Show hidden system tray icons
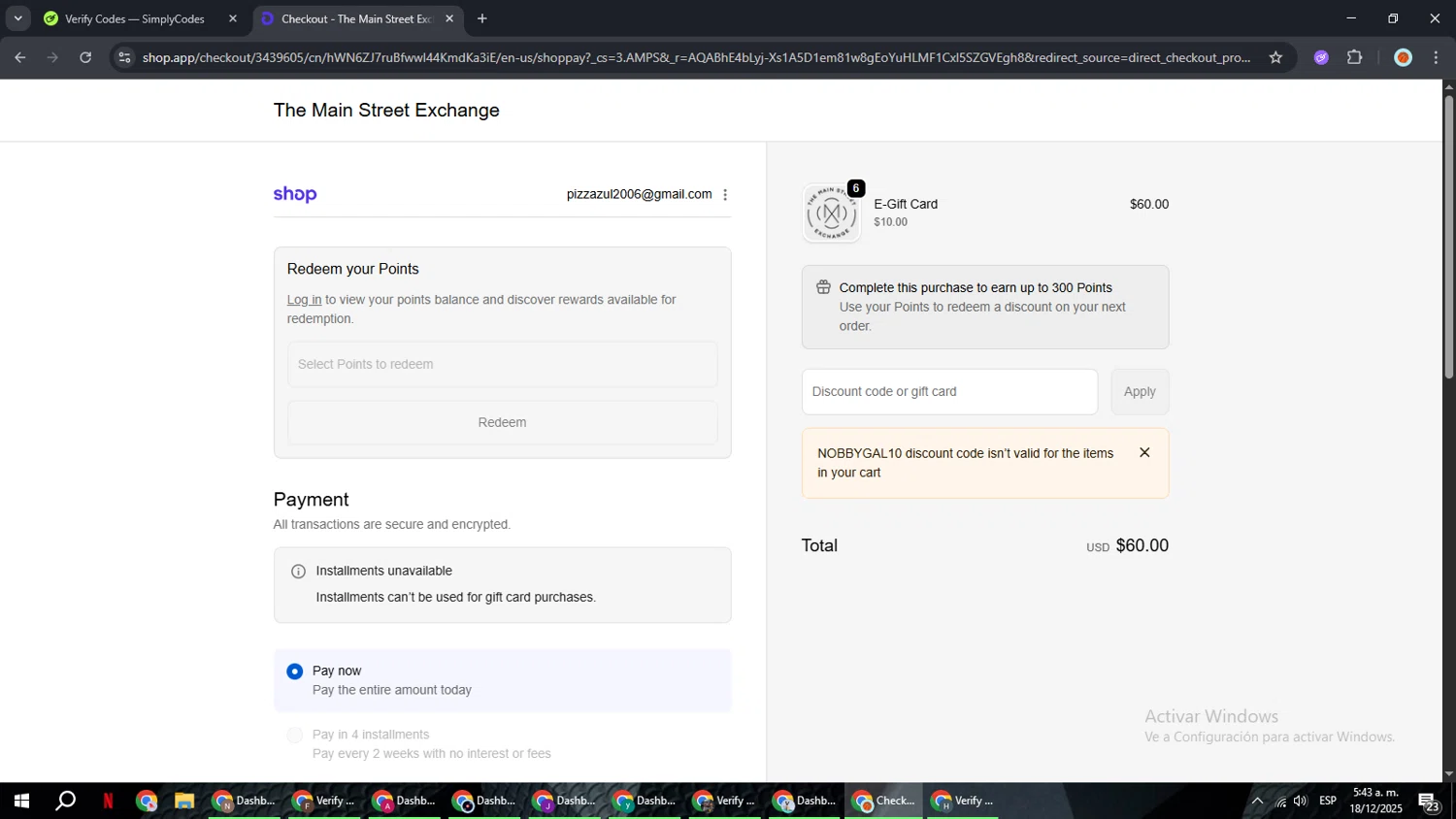This screenshot has width=1456, height=819. pyautogui.click(x=1257, y=802)
